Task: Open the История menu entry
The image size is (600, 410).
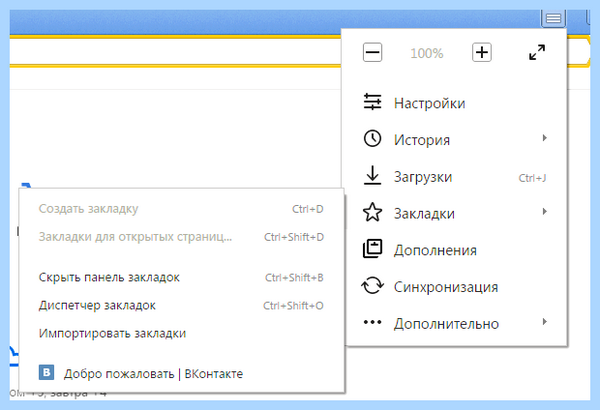Action: pyautogui.click(x=456, y=139)
